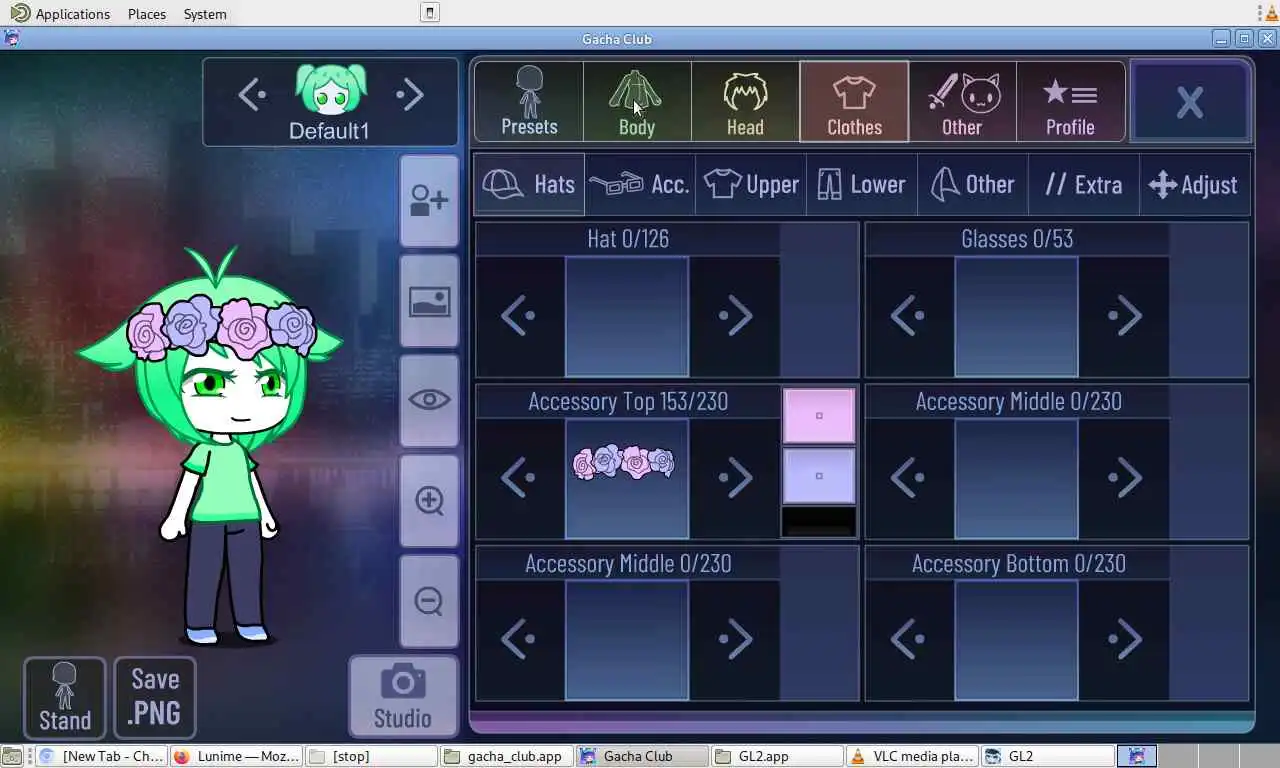Go to next Hat option
Screen dimensions: 1280x768
(x=735, y=316)
